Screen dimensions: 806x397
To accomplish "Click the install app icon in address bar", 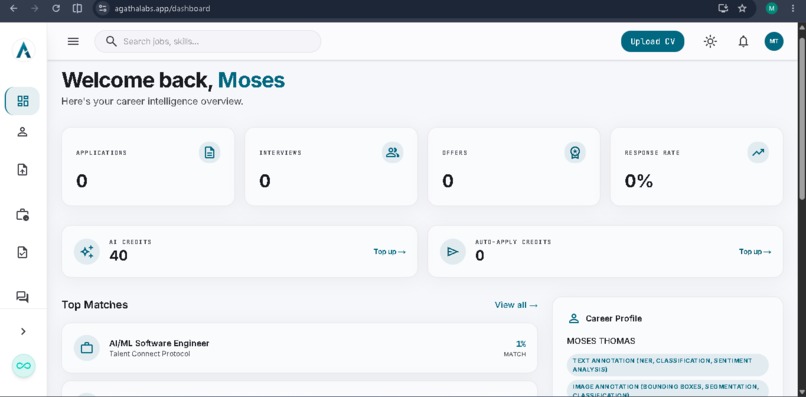I will point(723,8).
